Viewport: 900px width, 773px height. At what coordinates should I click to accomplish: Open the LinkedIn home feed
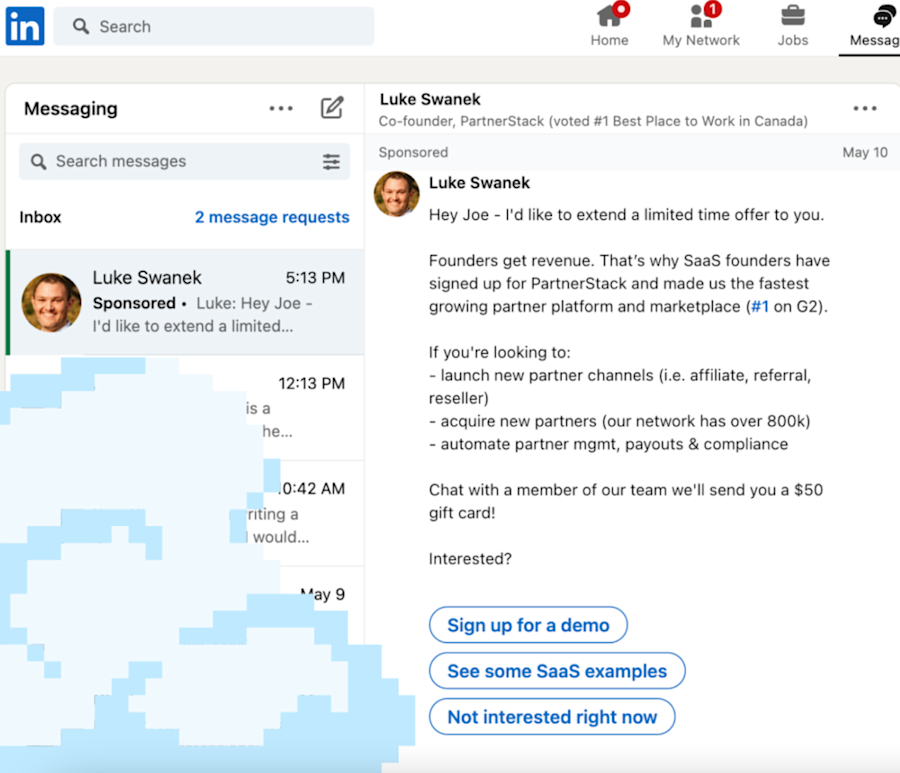[609, 27]
